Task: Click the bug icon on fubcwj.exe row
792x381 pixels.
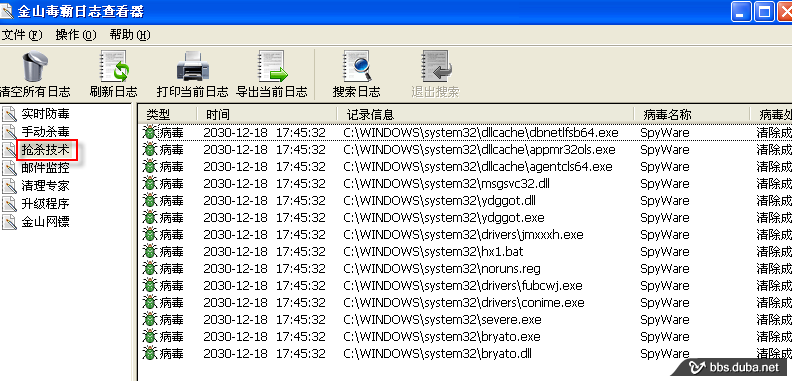Action: (x=150, y=285)
